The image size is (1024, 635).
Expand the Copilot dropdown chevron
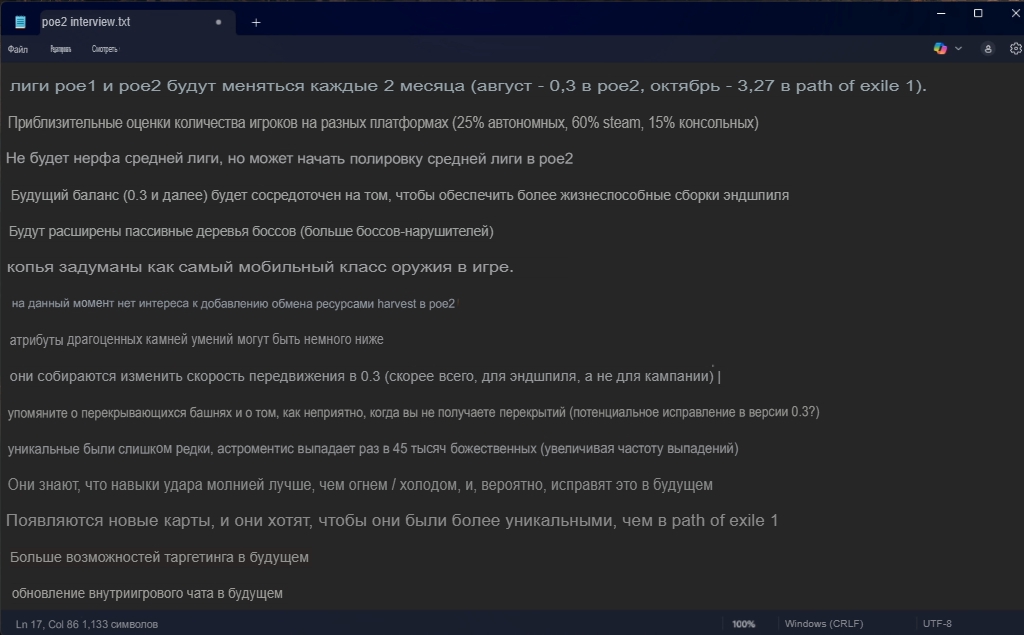tap(958, 48)
